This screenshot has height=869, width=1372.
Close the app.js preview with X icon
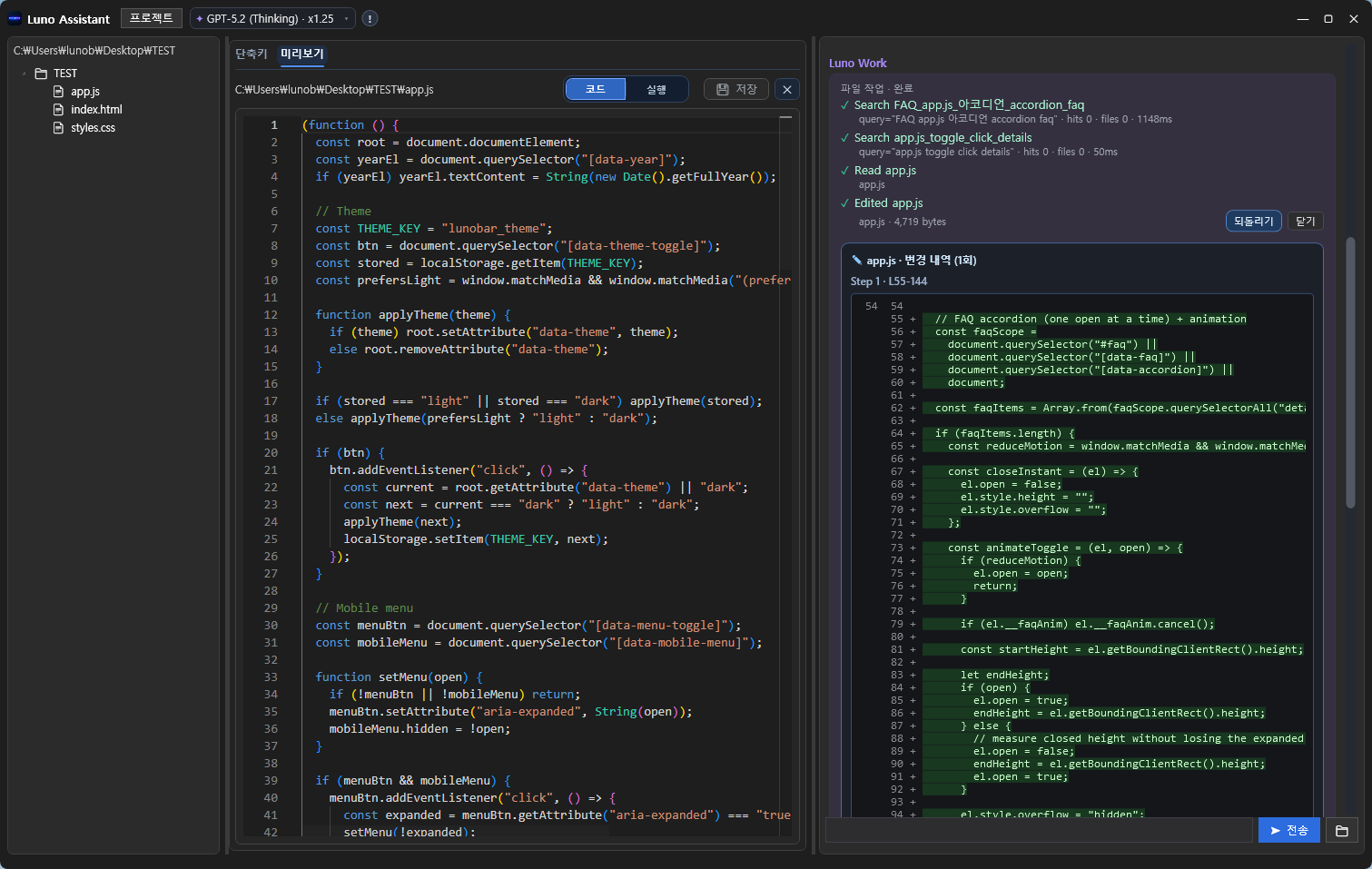click(787, 89)
